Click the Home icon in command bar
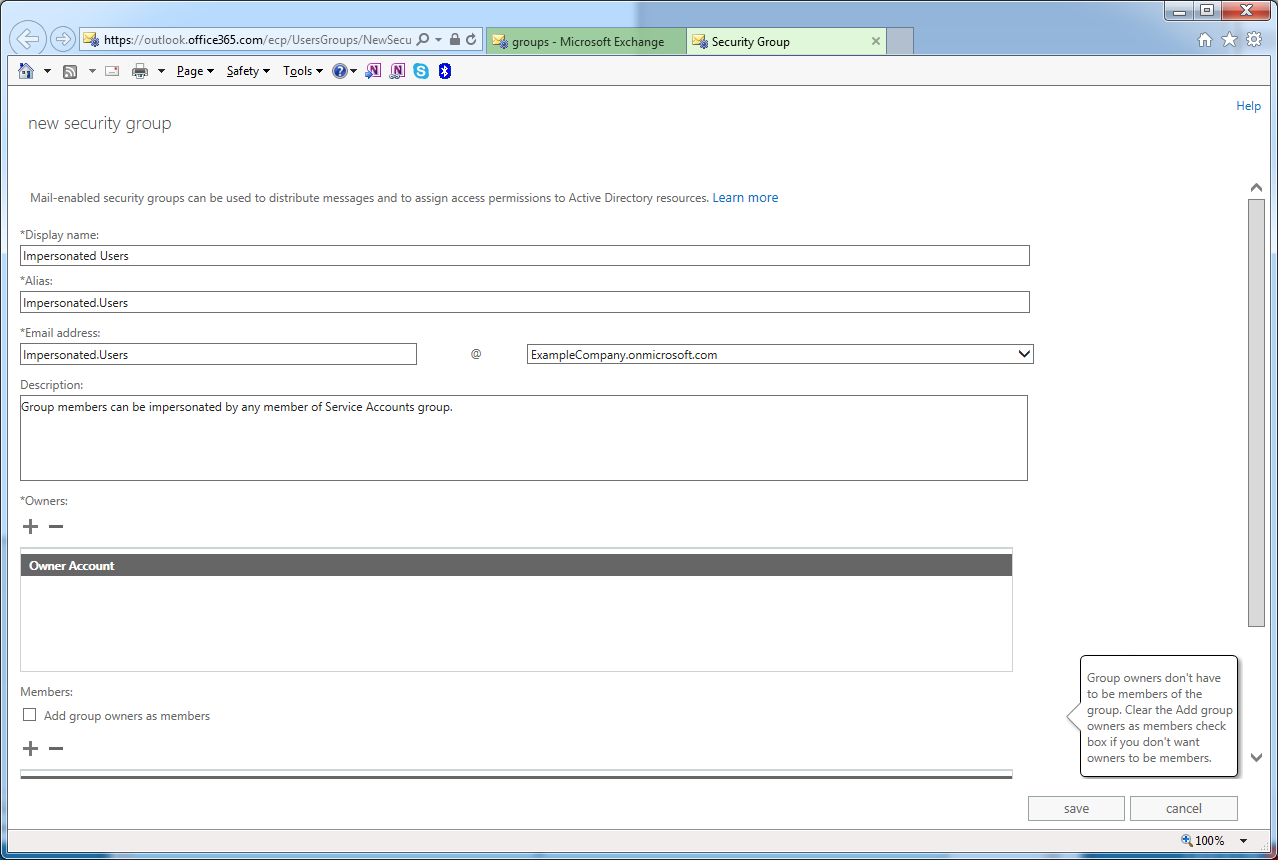The image size is (1278, 860). 27,71
